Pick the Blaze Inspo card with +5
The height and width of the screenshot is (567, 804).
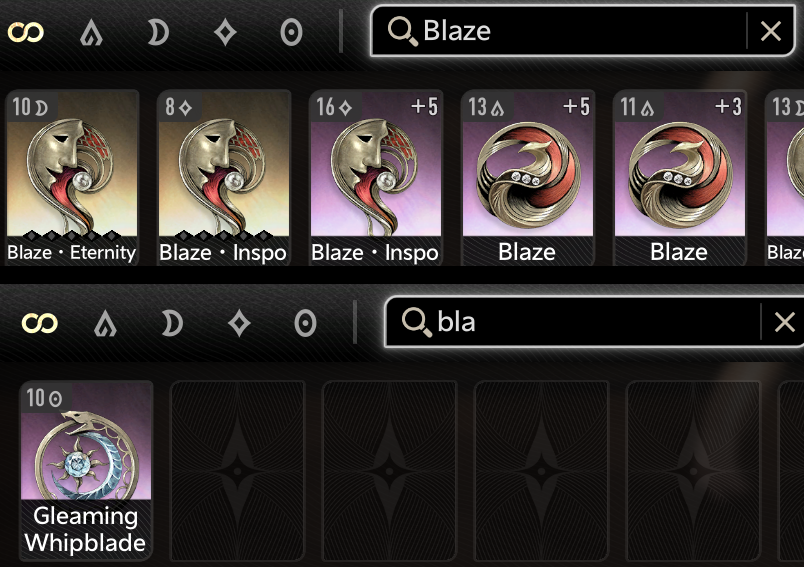coord(376,177)
